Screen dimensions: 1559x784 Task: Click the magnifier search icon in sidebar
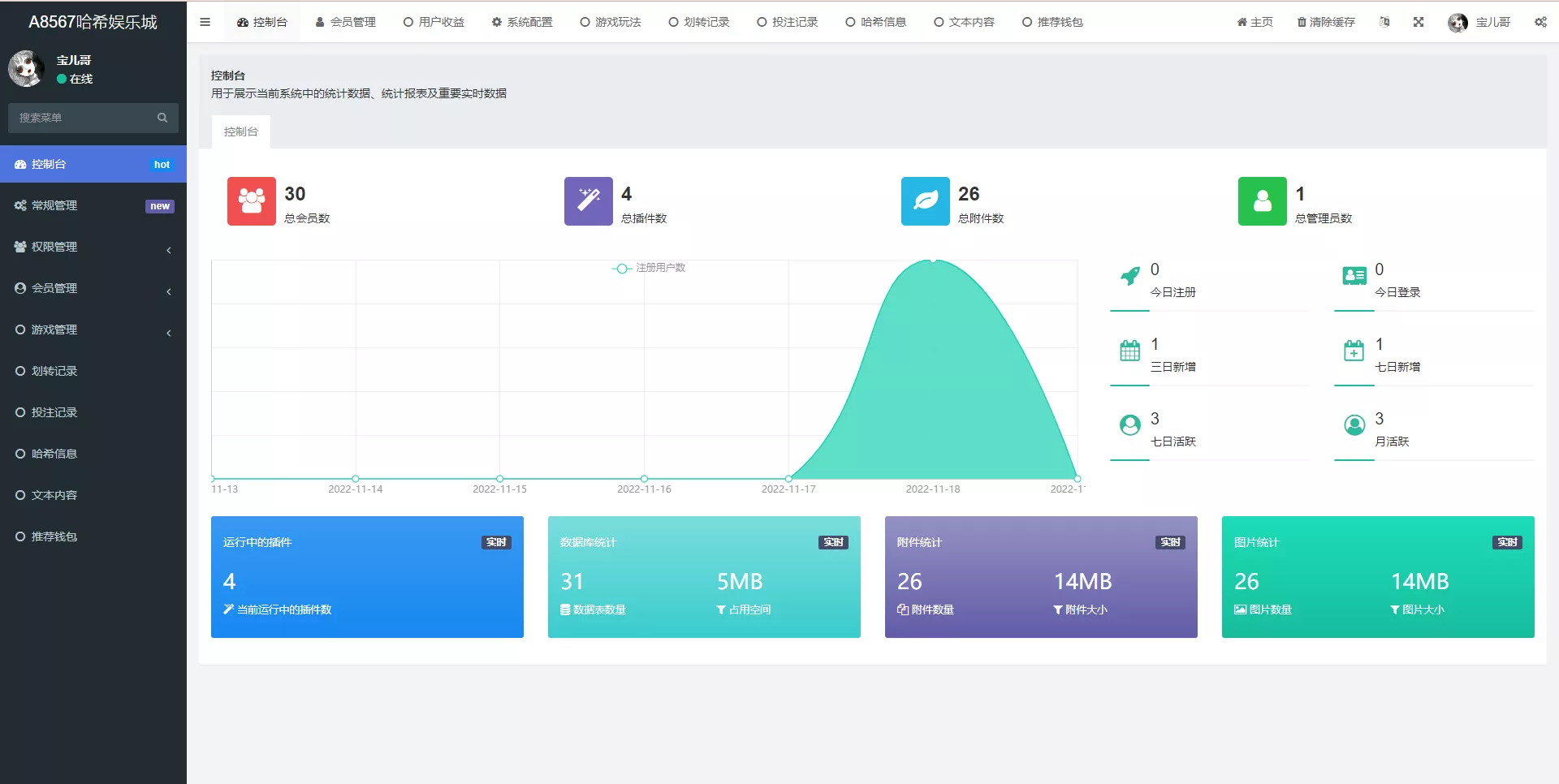click(162, 118)
